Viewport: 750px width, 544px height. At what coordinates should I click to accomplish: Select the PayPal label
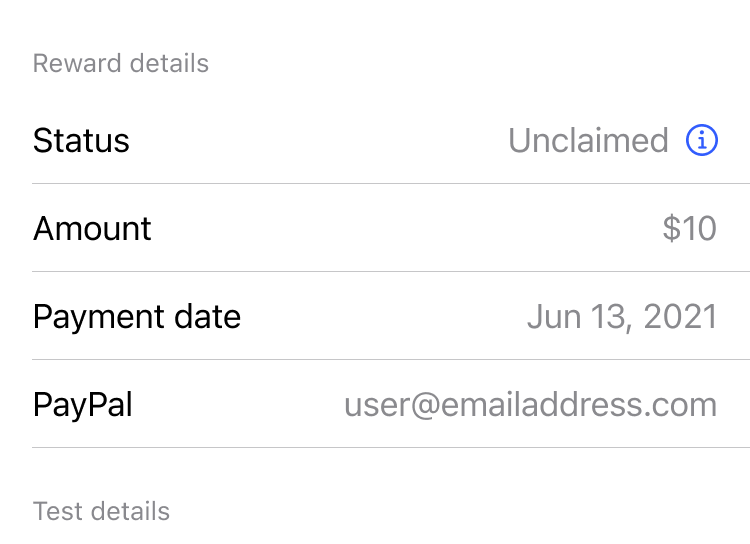click(x=83, y=405)
